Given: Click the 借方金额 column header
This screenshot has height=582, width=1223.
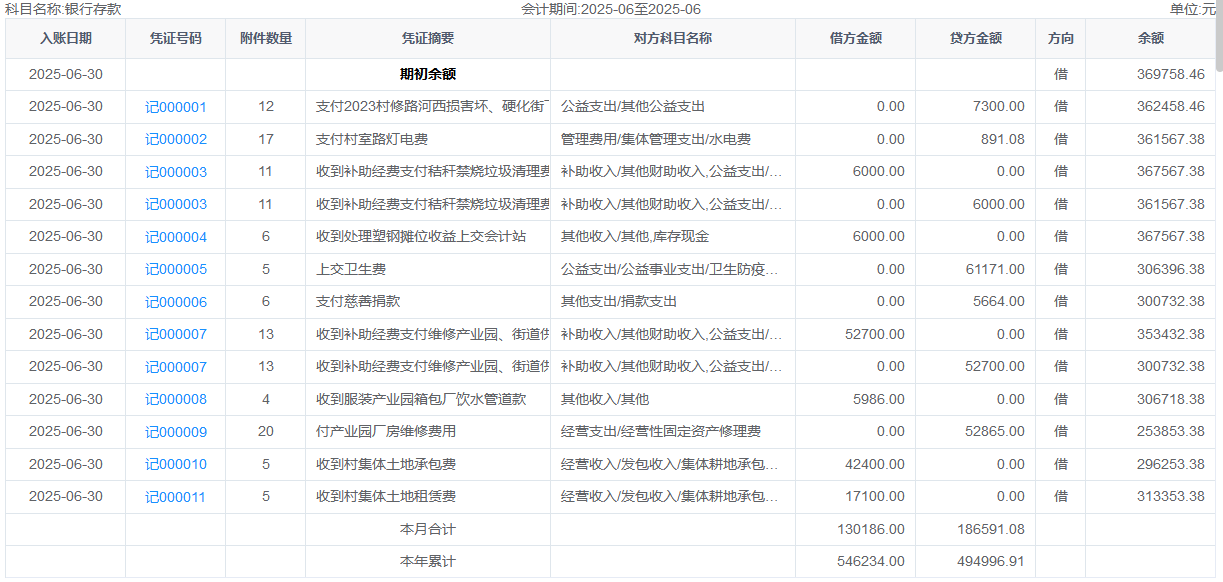Looking at the screenshot, I should 855,39.
